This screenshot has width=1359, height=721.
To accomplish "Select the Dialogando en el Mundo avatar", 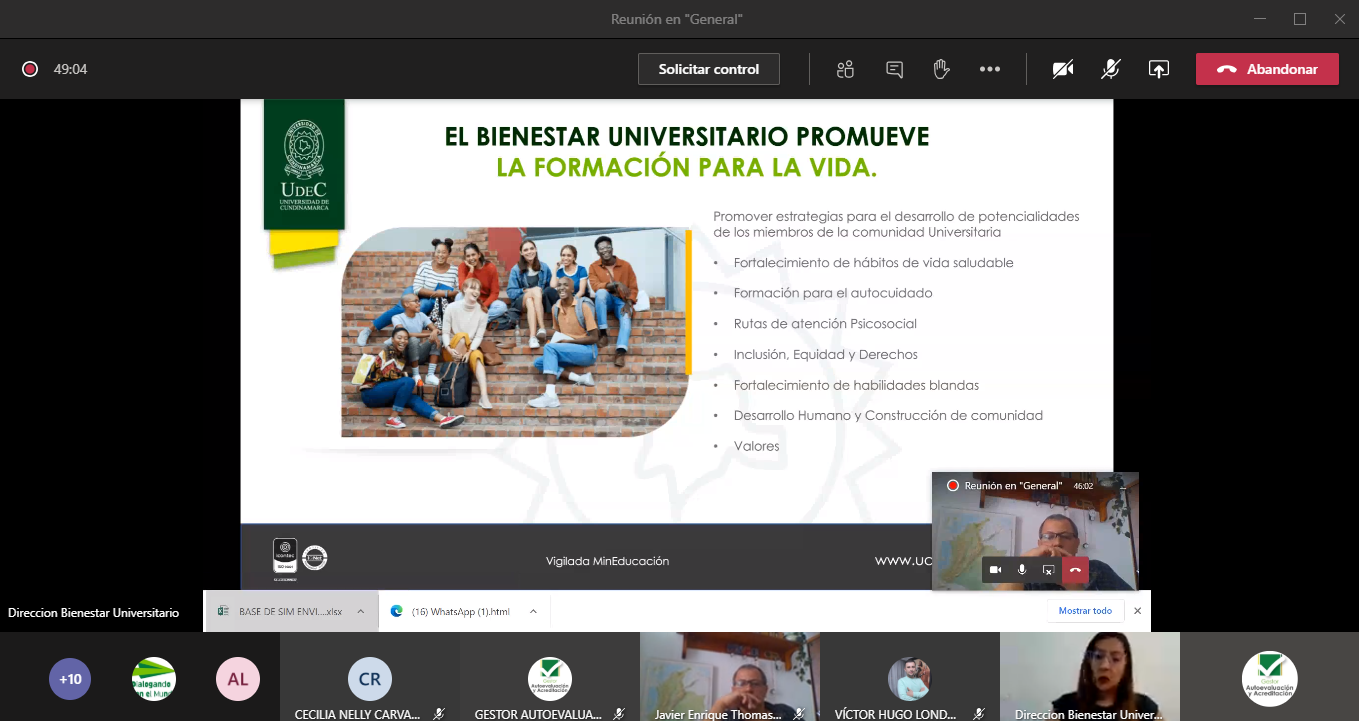I will pos(154,679).
